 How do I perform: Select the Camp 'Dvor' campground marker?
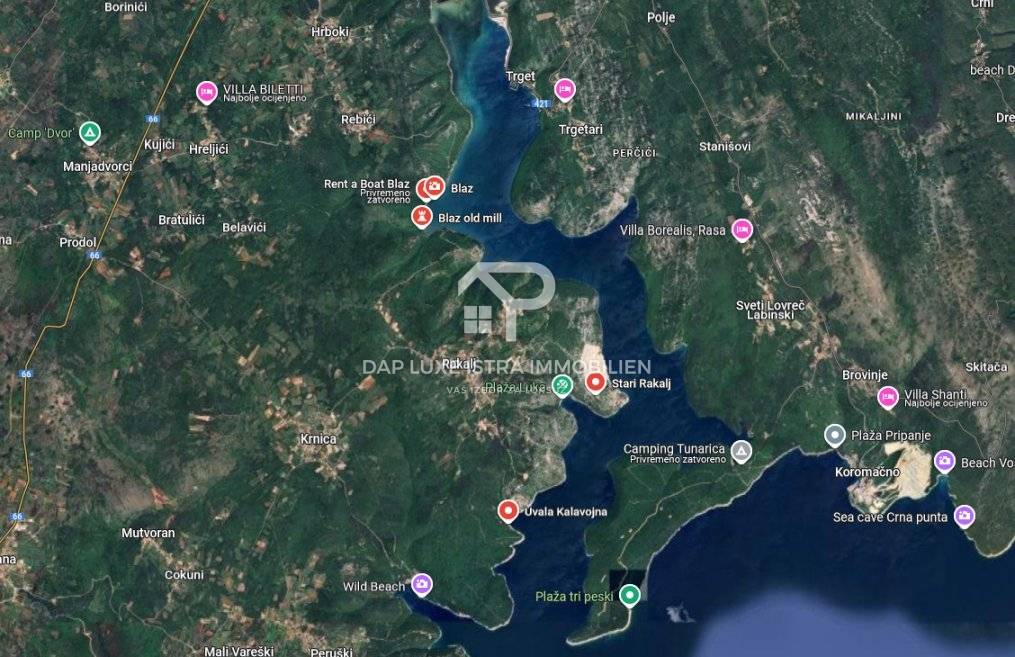click(x=89, y=133)
